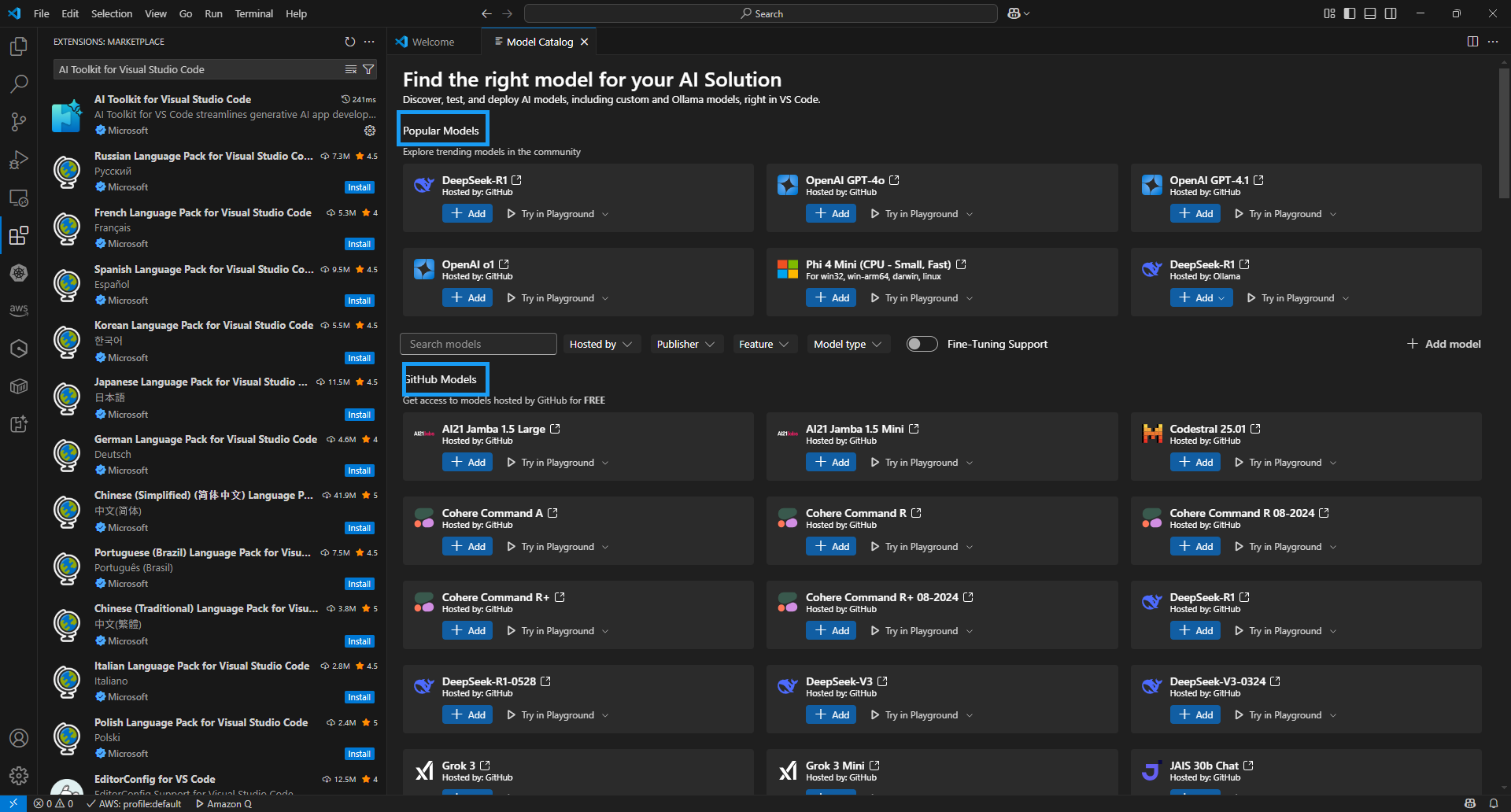Open the AWS profile:default status item
1511x812 pixels.
click(x=134, y=803)
